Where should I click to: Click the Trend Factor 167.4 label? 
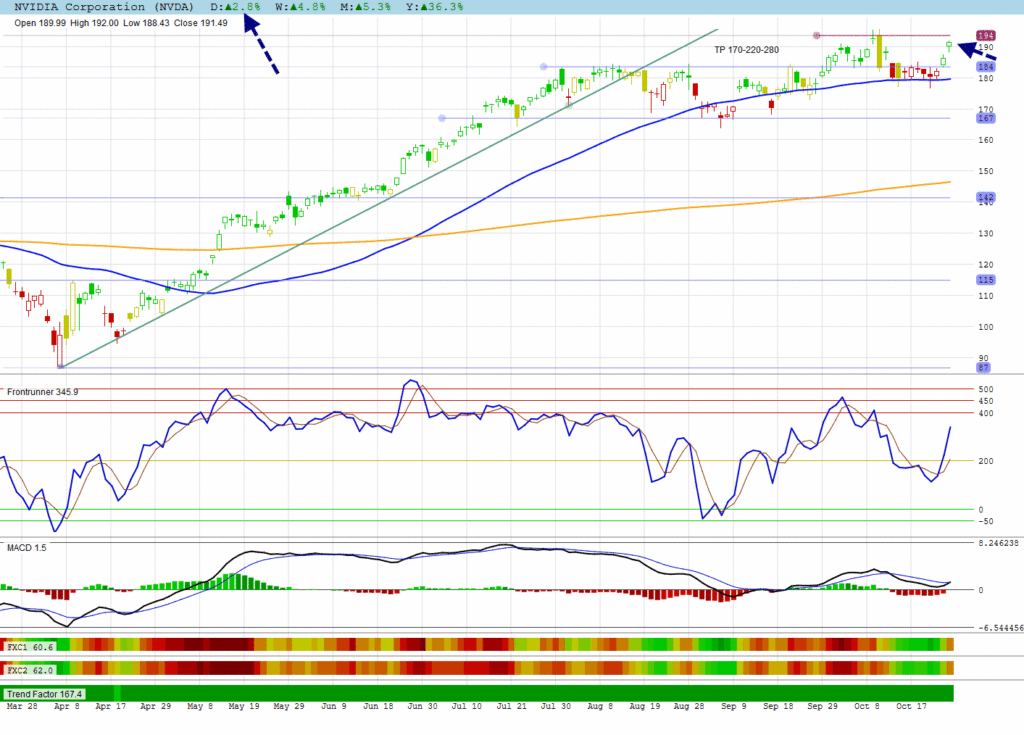coord(46,693)
